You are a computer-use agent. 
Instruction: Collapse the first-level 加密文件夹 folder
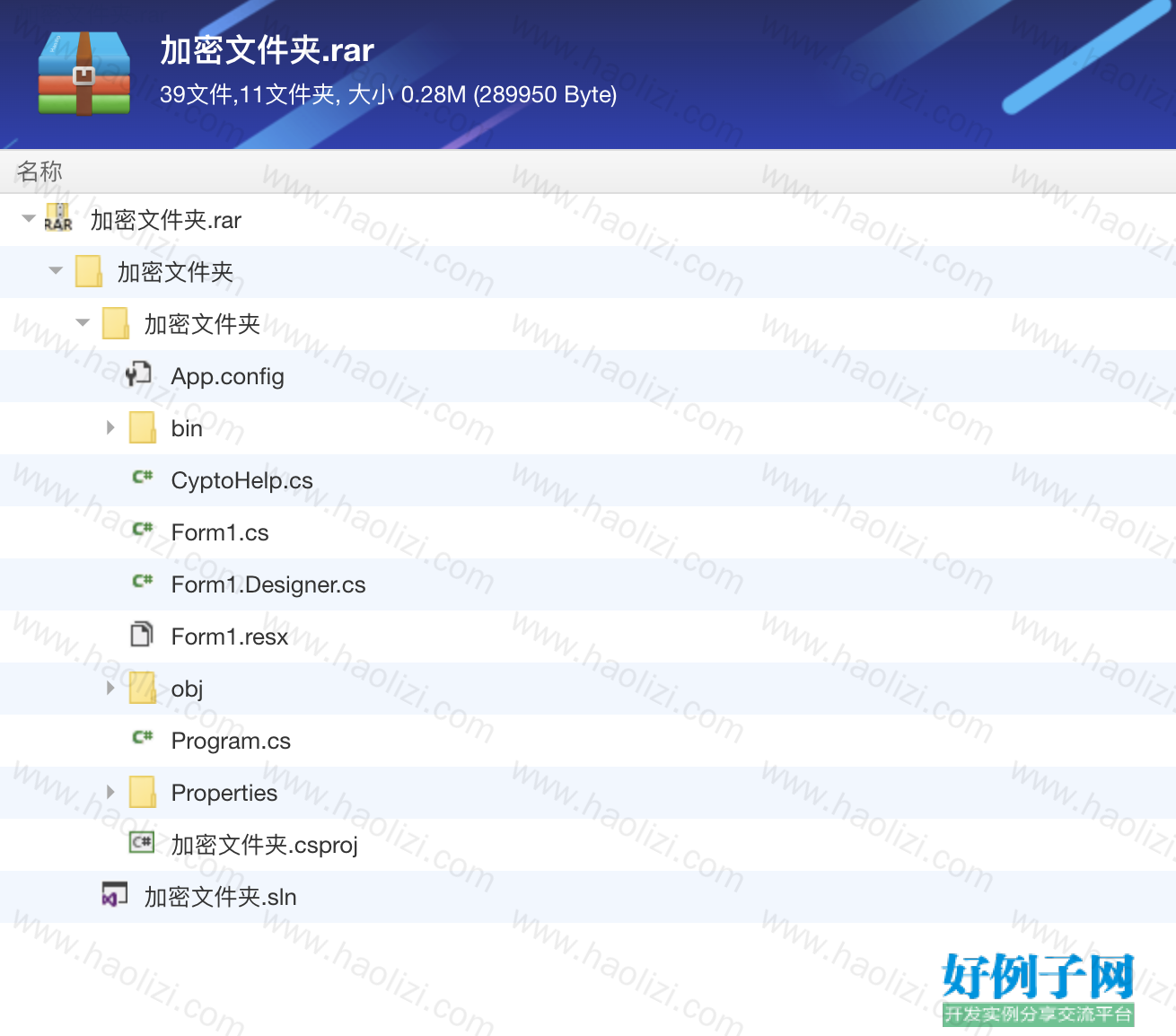tap(56, 270)
